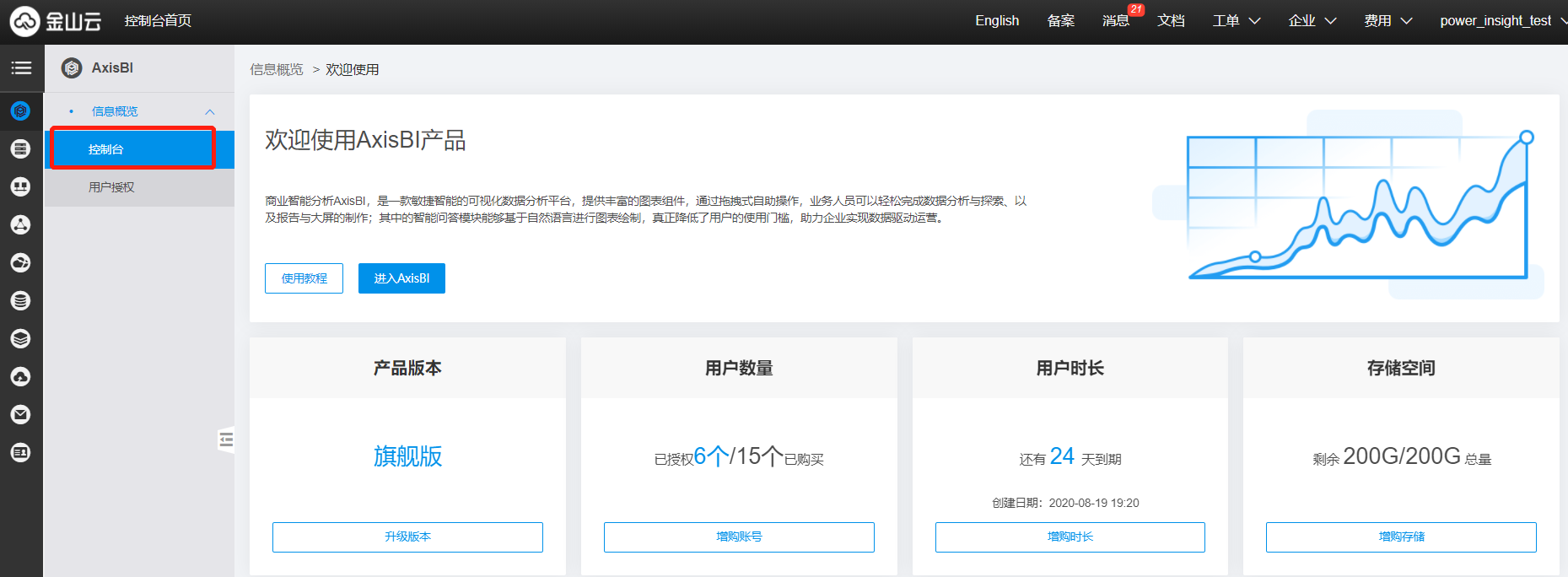Open the power_insight_test account dropdown

[x=1500, y=21]
